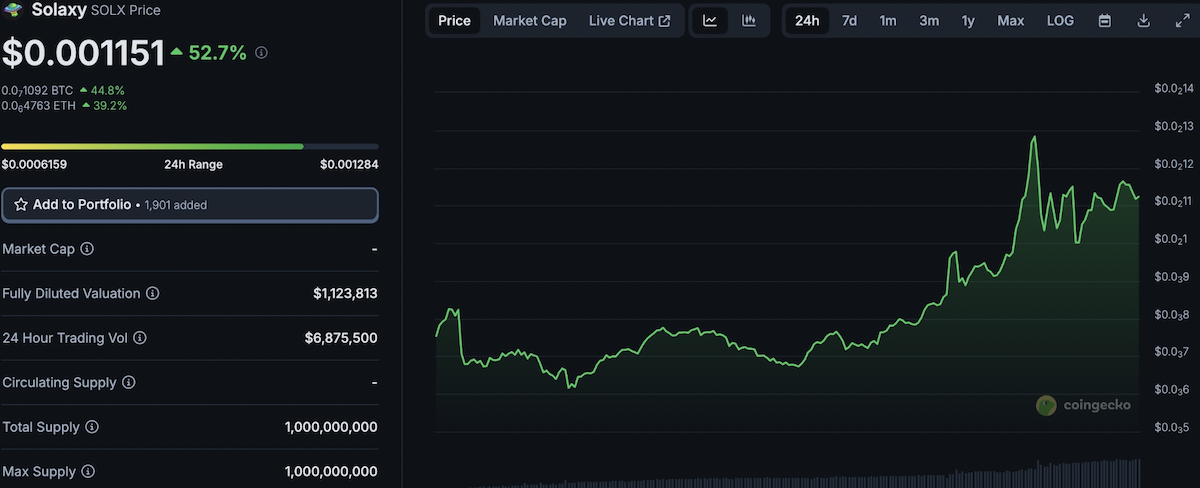Show Market Cap info tooltip icon
Viewport: 1200px width, 488px height.
[x=87, y=248]
